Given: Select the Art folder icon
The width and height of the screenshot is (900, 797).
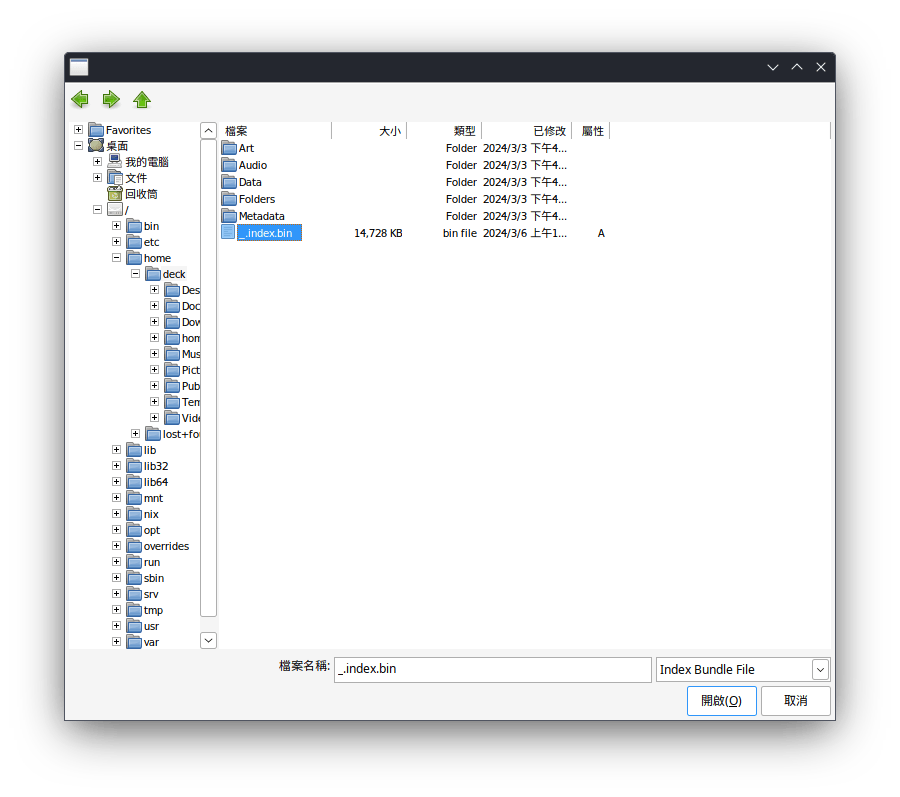Looking at the screenshot, I should coord(229,148).
